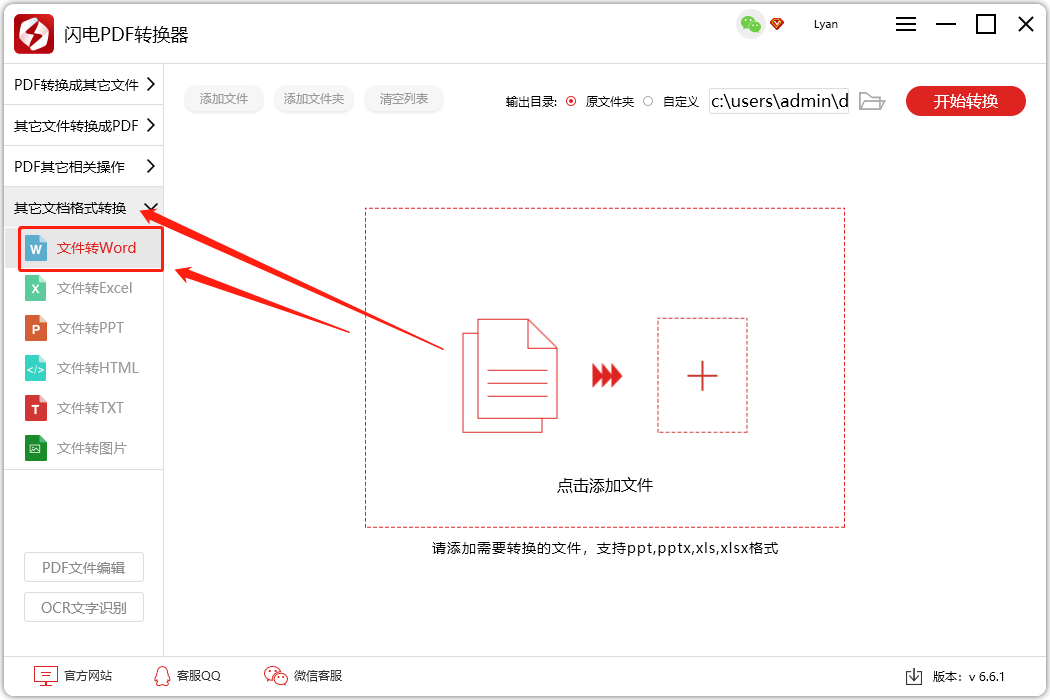Click version text v 6.6.1

tap(986, 677)
